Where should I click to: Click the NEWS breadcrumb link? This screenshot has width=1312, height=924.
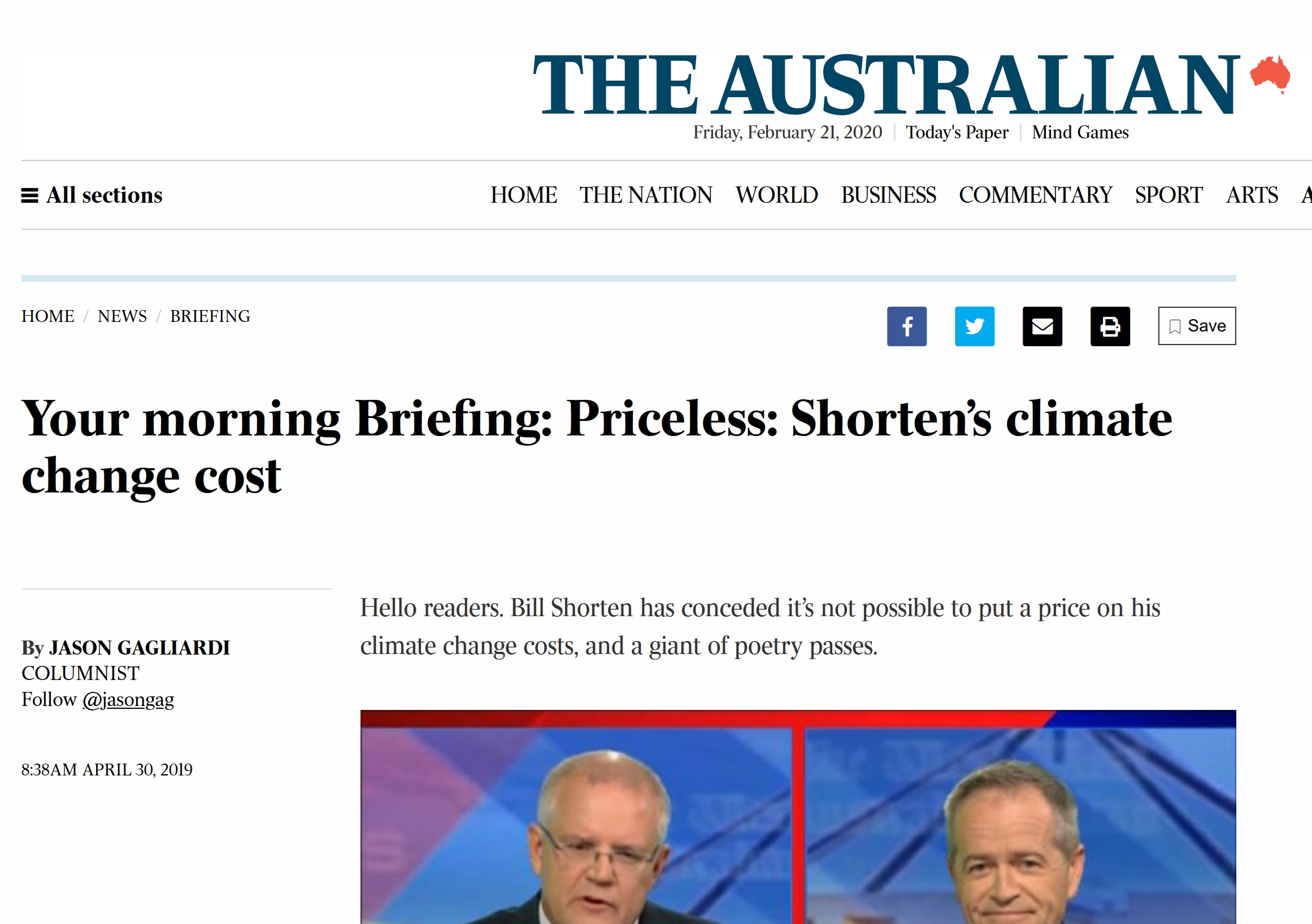(x=122, y=316)
